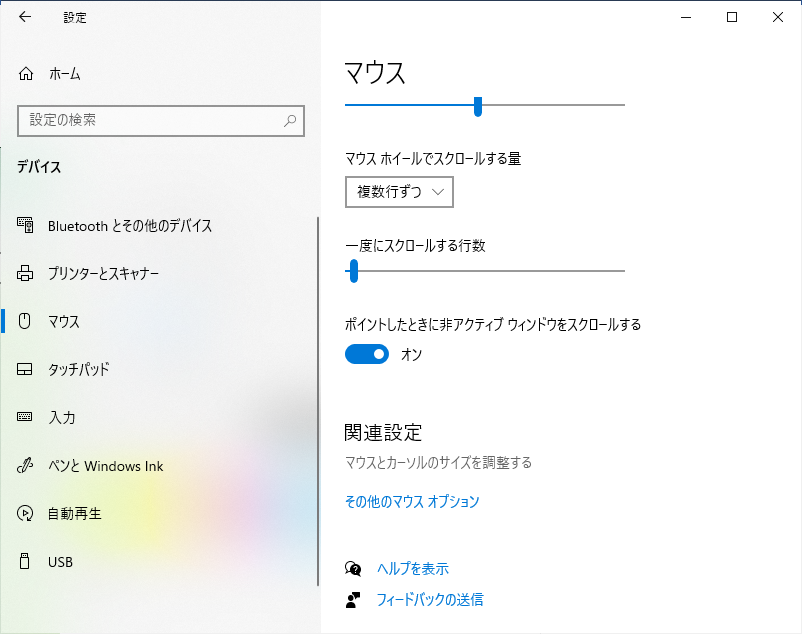Maximize the 設定 window
The image size is (802, 634).
pyautogui.click(x=732, y=17)
